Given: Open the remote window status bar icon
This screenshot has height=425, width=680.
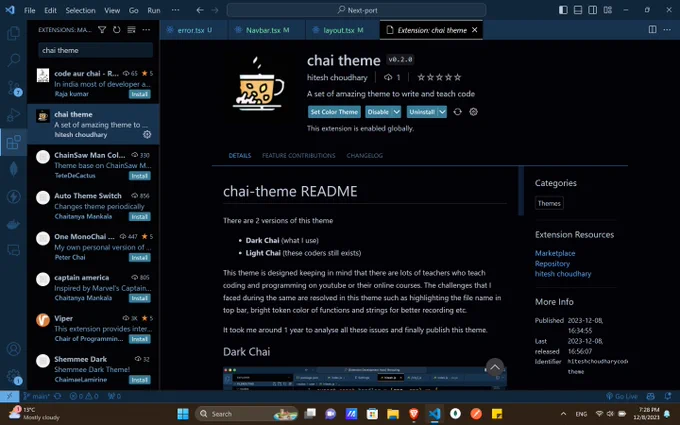Looking at the screenshot, I should pyautogui.click(x=9, y=396).
